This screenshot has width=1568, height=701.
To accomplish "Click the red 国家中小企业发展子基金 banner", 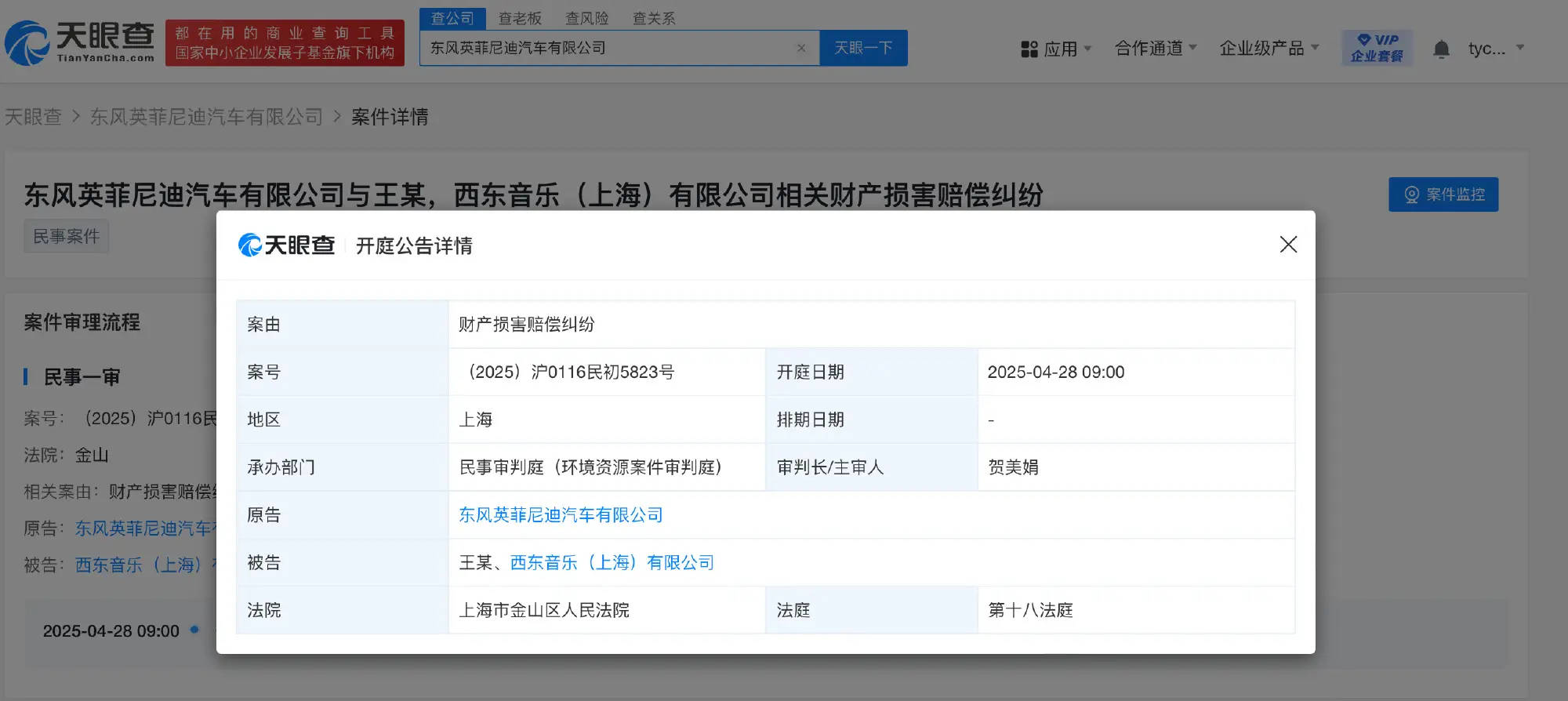I will coord(285,43).
